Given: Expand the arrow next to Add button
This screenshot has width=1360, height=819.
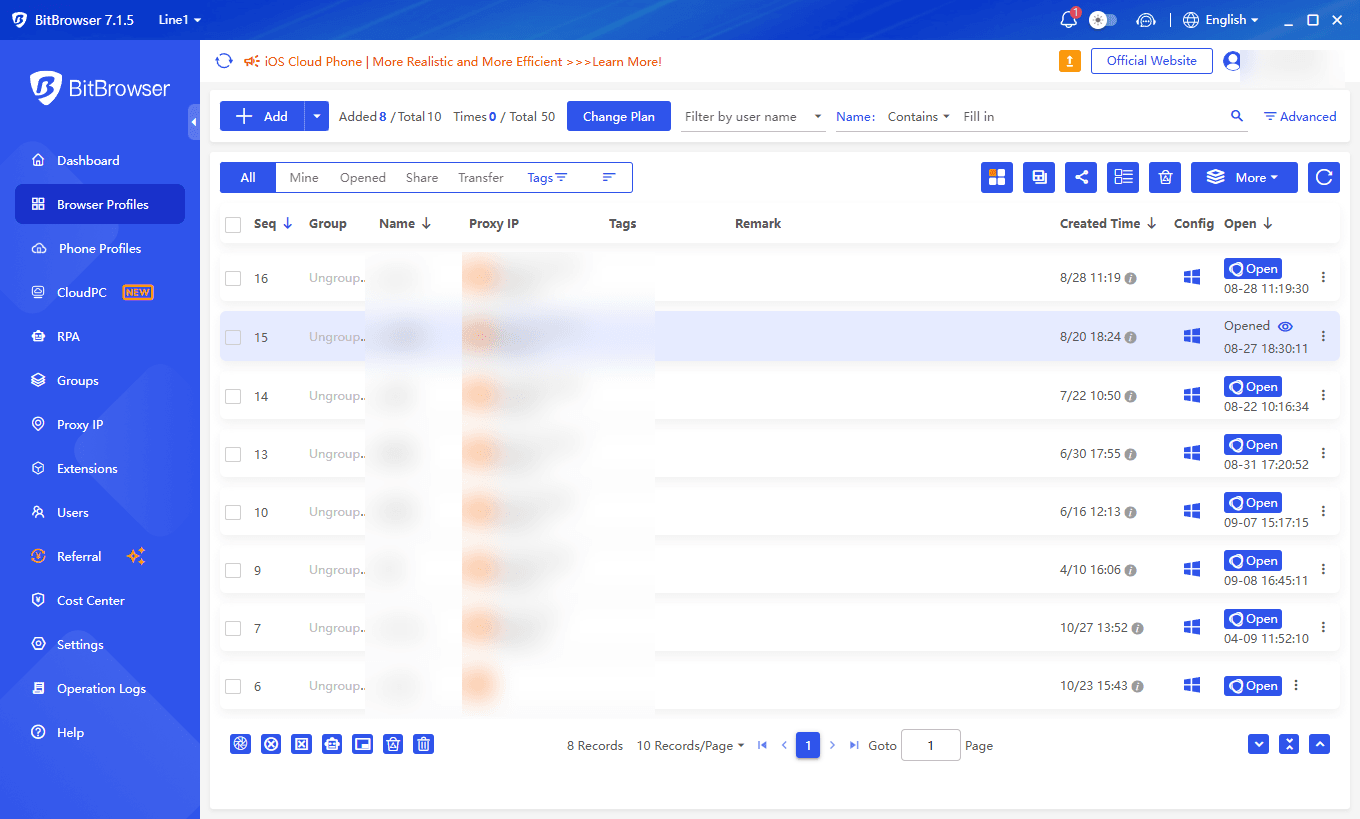Looking at the screenshot, I should click(317, 116).
